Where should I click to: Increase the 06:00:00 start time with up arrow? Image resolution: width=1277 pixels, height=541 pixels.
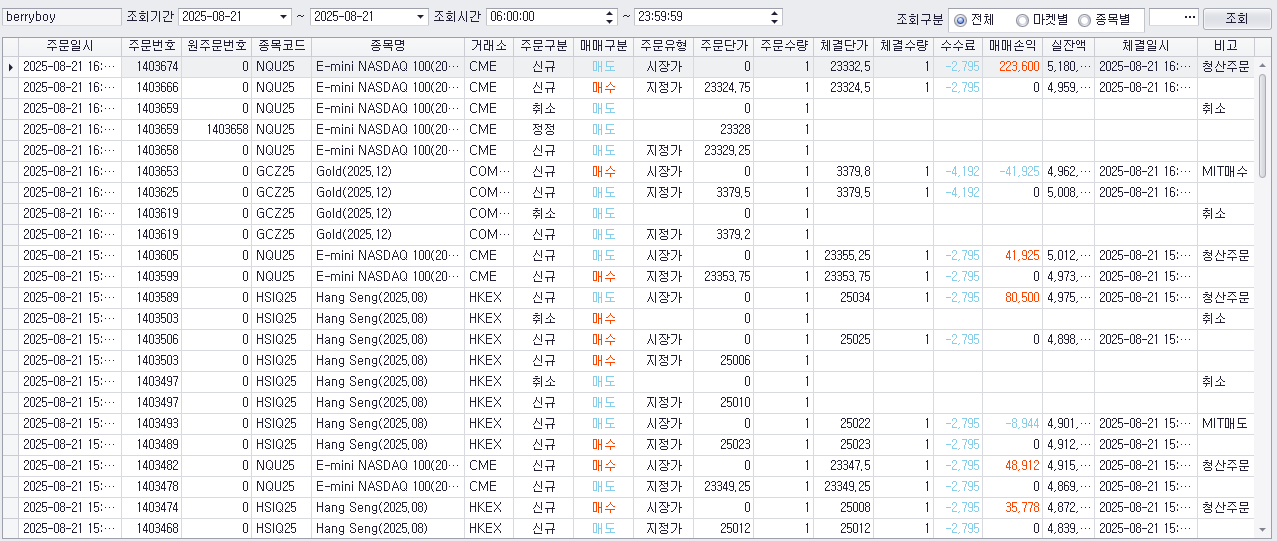[611, 13]
